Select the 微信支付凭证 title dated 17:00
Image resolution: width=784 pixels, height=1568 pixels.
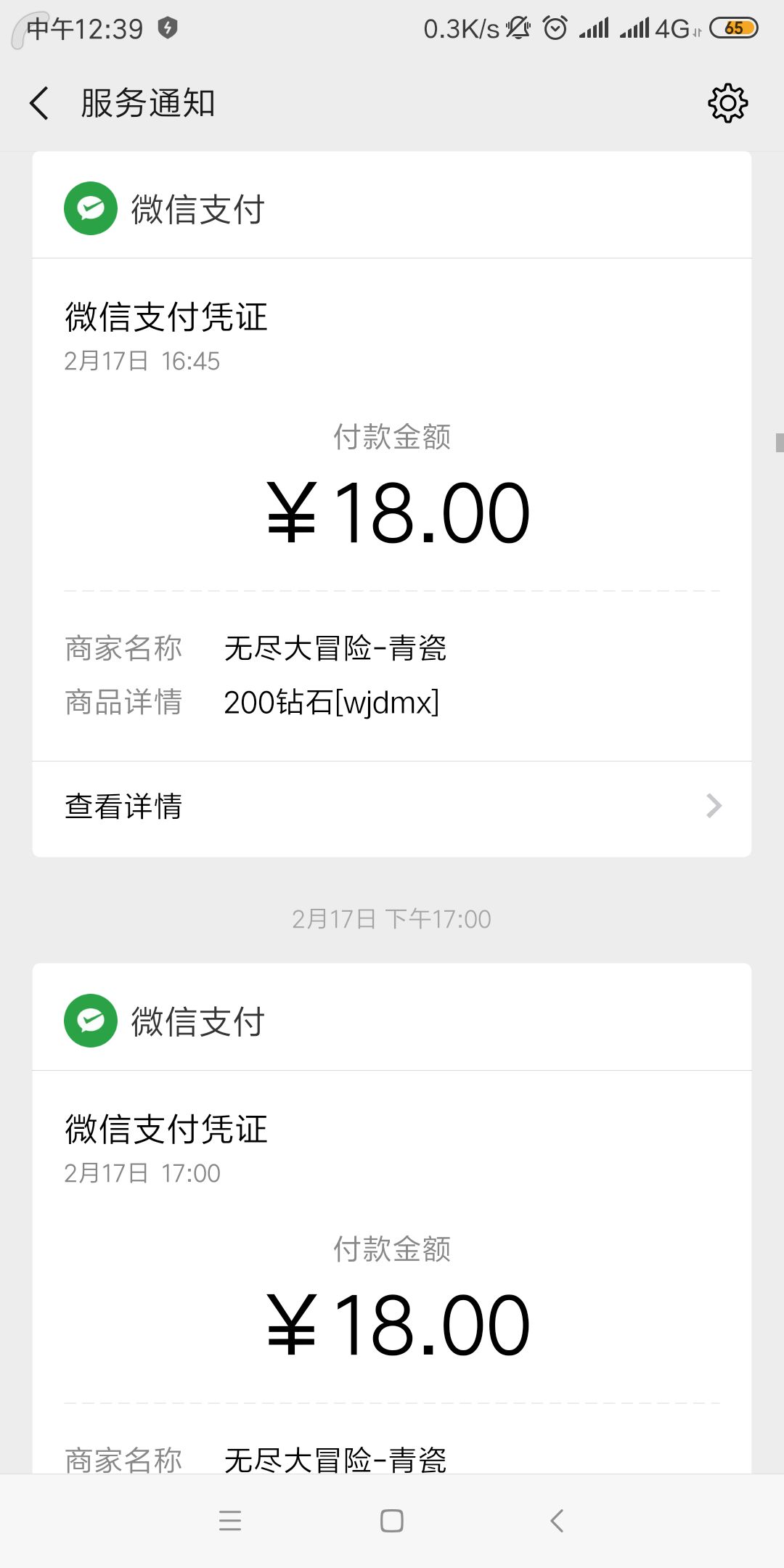click(166, 1130)
